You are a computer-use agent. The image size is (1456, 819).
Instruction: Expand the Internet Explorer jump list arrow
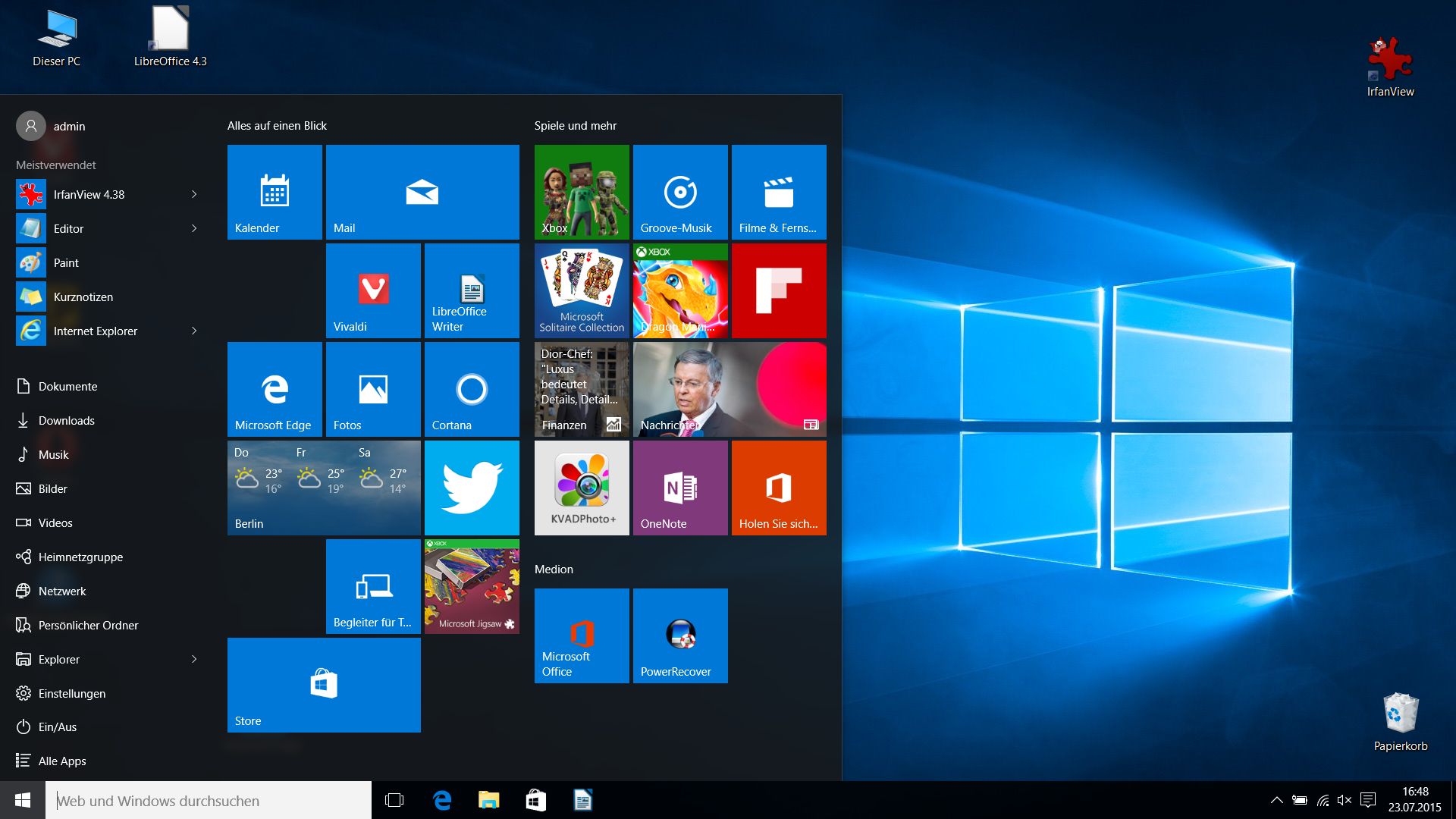[x=194, y=331]
